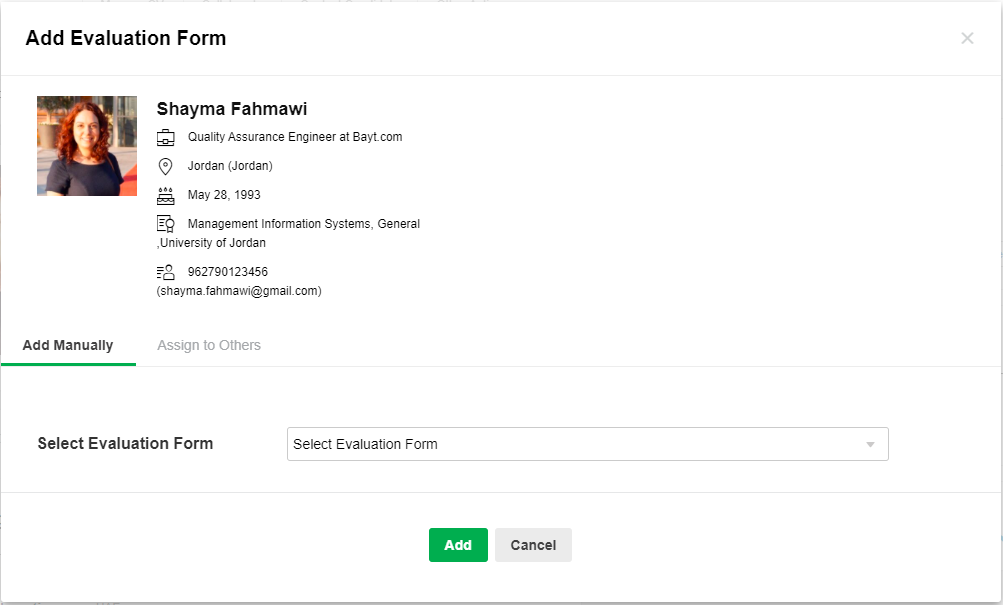This screenshot has width=1003, height=605.
Task: Click the candidate's profile photo
Action: 87,146
